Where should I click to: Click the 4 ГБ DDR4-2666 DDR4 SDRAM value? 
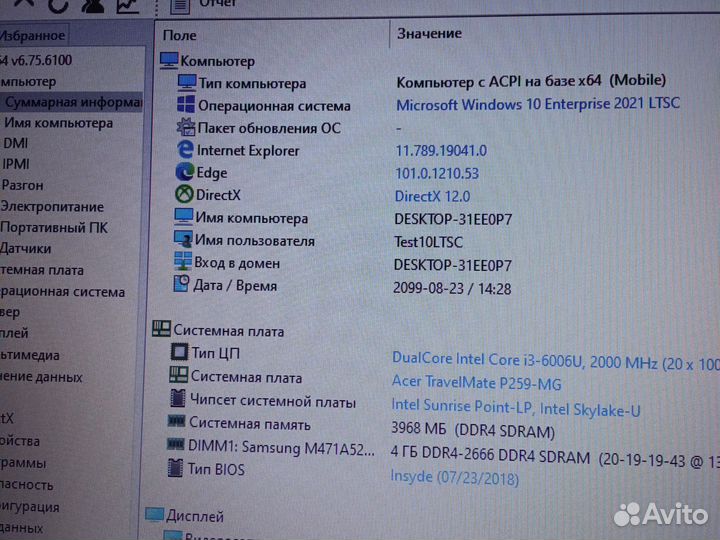555,457
